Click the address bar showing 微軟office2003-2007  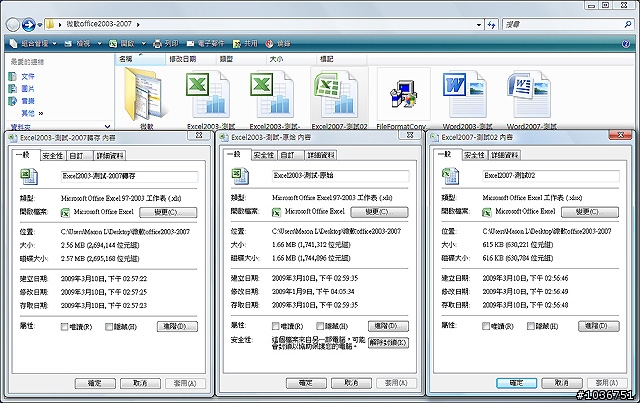click(x=264, y=24)
